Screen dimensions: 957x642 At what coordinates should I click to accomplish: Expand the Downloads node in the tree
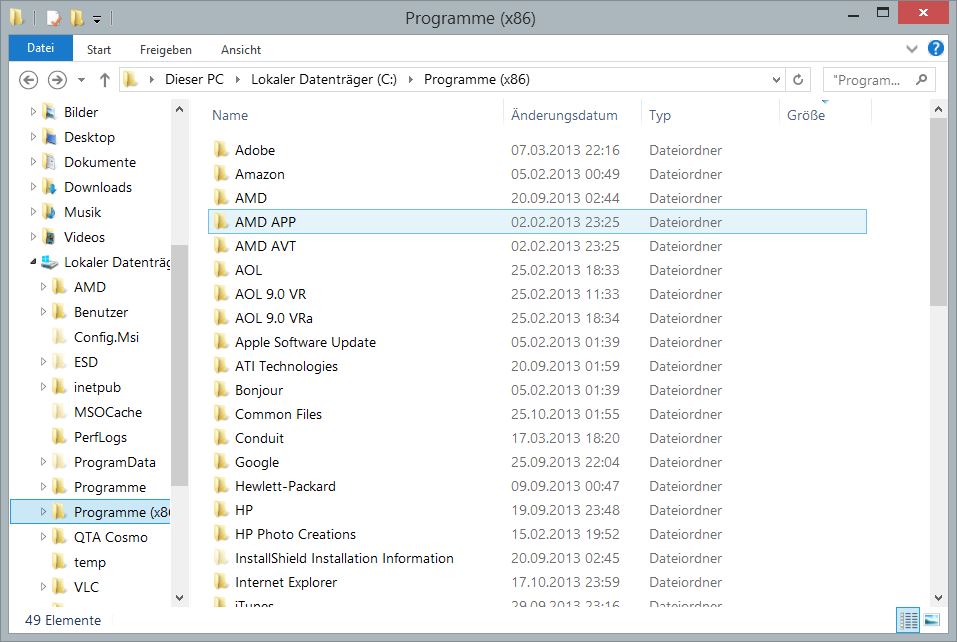33,187
